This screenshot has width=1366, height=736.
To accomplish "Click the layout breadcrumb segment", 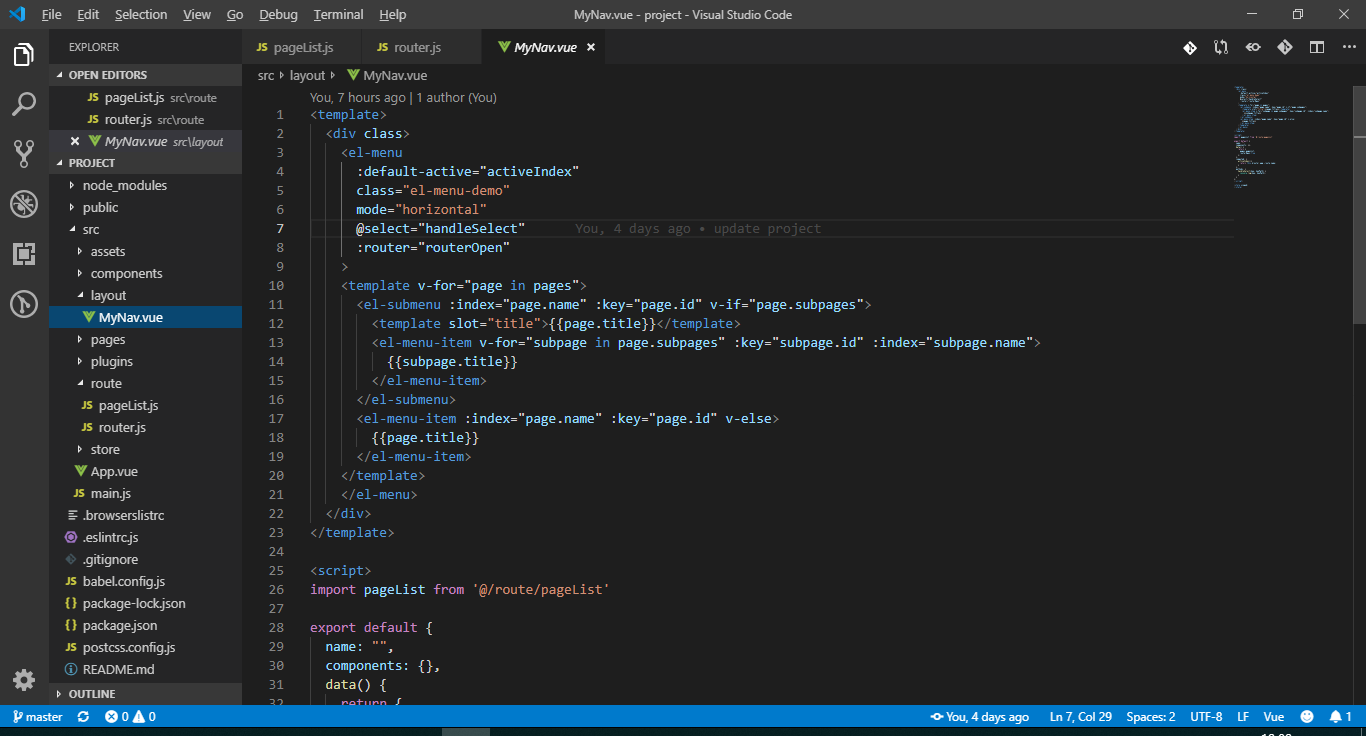I will coord(308,76).
